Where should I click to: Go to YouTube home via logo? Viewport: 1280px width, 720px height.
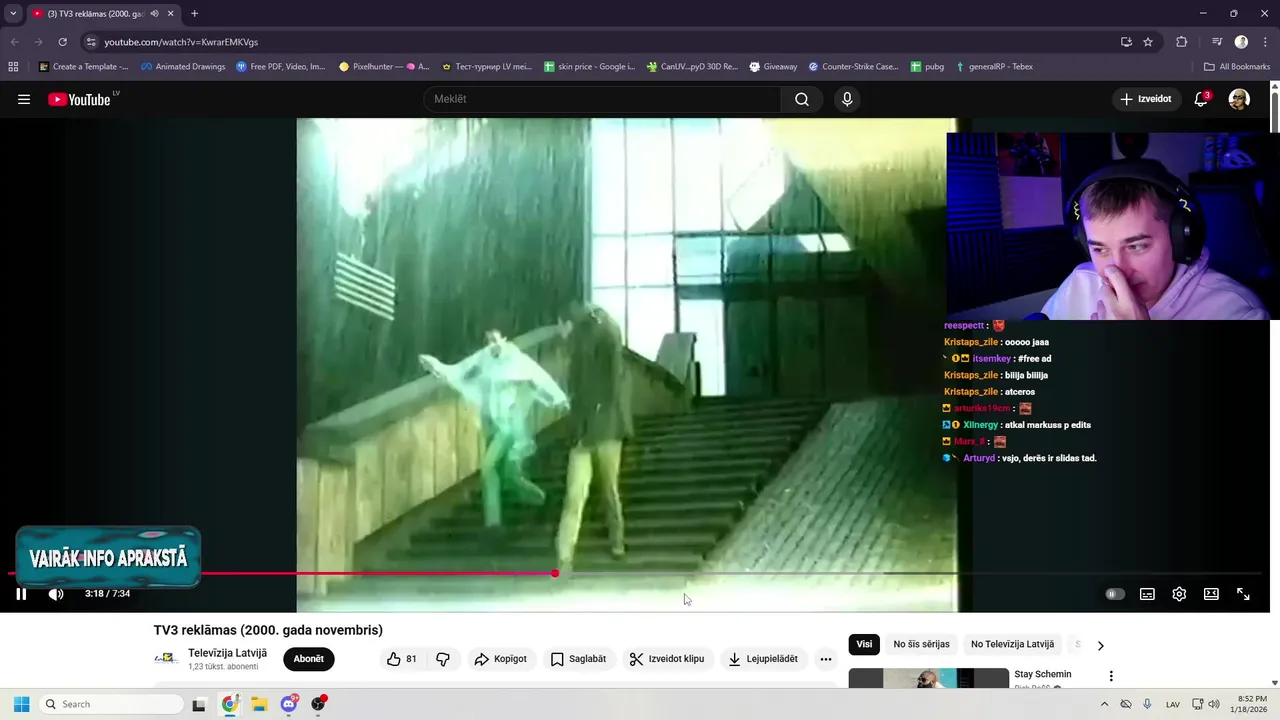(79, 99)
